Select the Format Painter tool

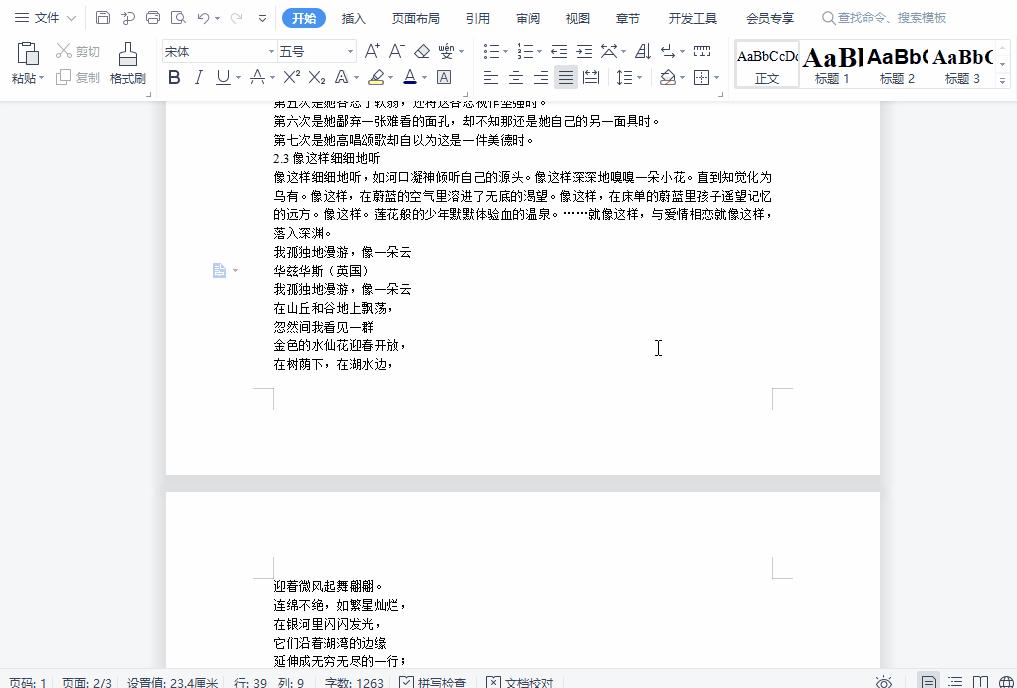[x=127, y=63]
